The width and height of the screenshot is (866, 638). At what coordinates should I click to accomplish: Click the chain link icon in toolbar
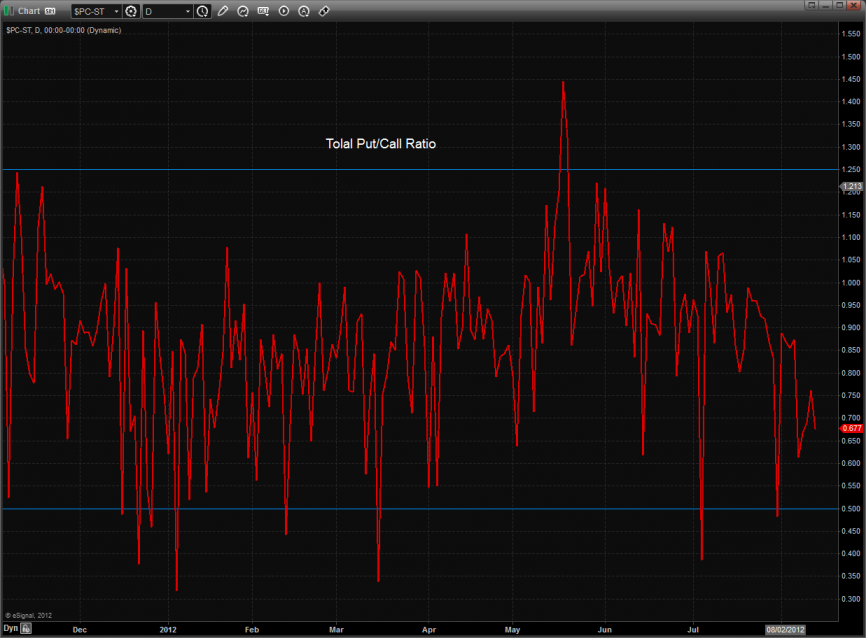point(324,11)
